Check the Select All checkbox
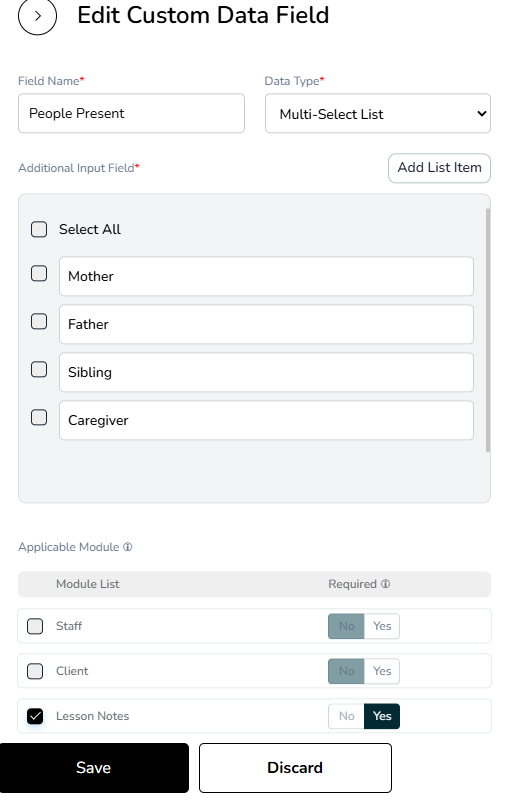 [x=39, y=229]
